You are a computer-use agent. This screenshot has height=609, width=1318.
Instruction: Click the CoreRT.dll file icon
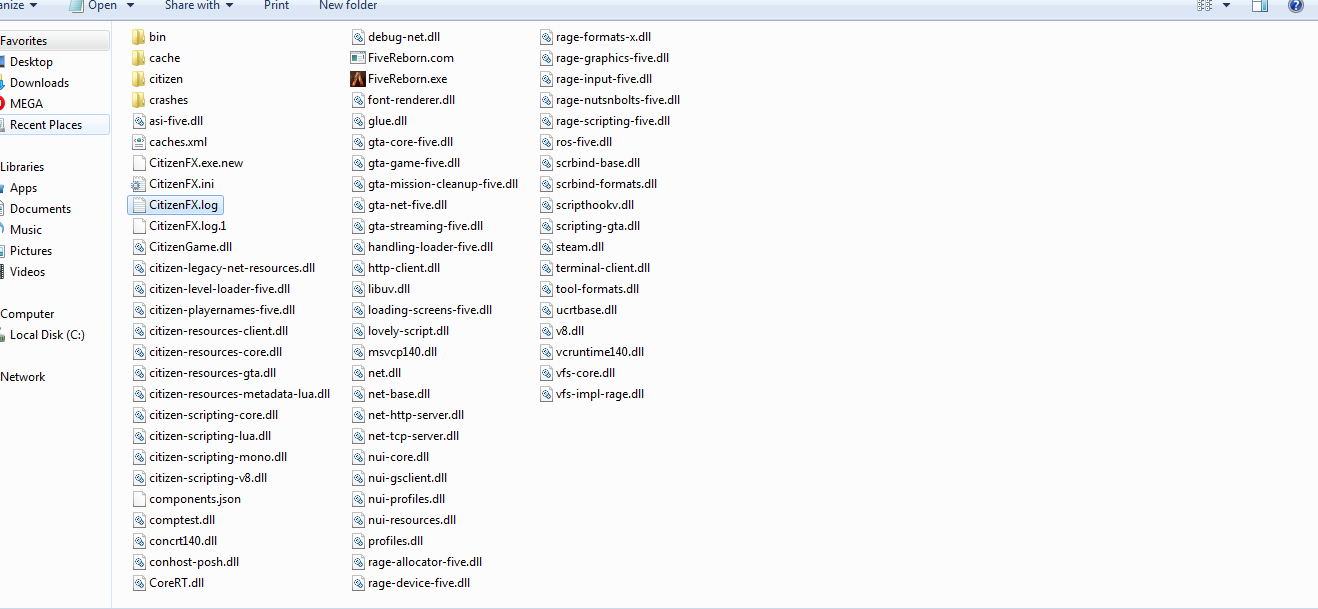click(138, 583)
